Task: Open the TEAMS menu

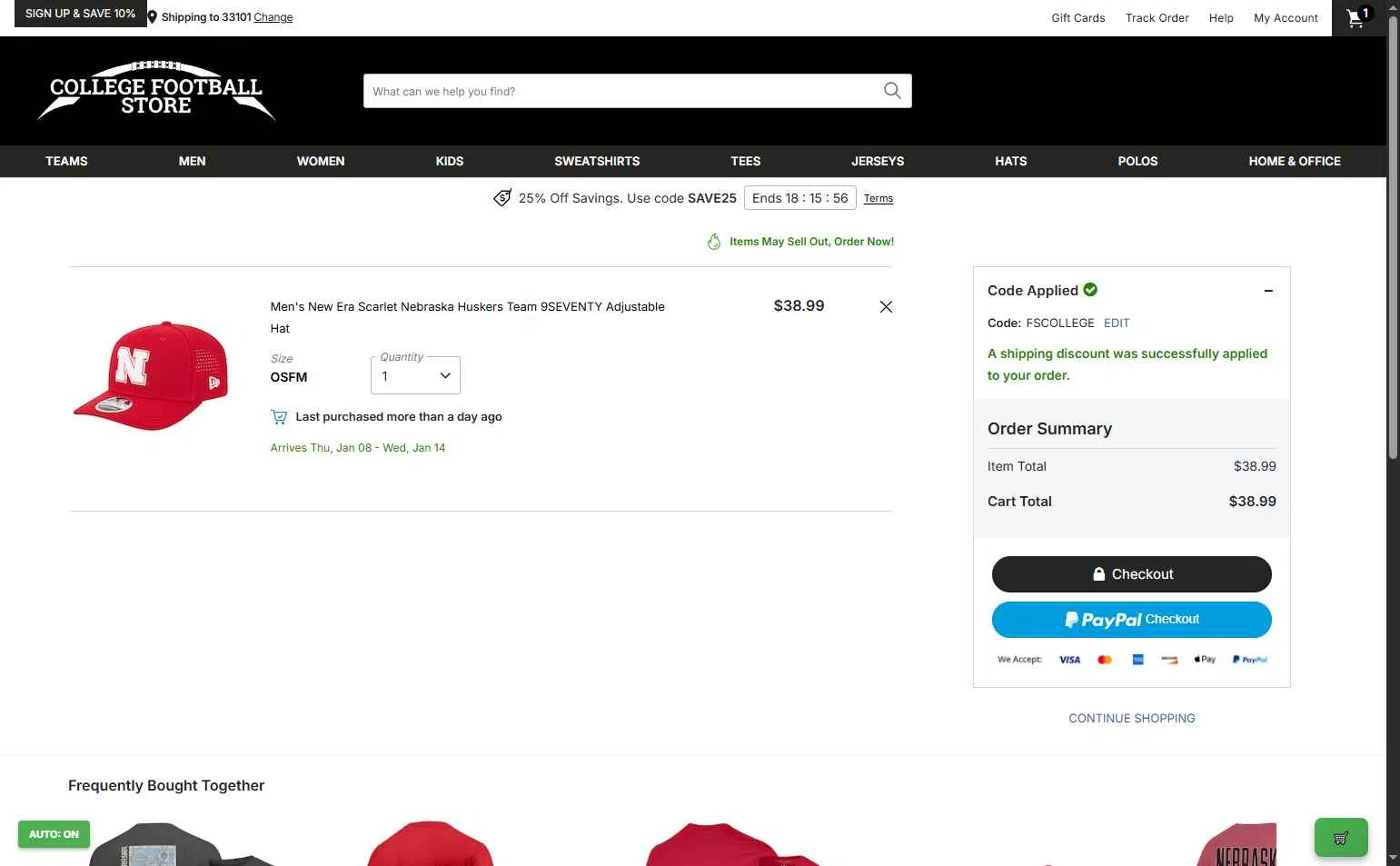Action: pos(66,161)
